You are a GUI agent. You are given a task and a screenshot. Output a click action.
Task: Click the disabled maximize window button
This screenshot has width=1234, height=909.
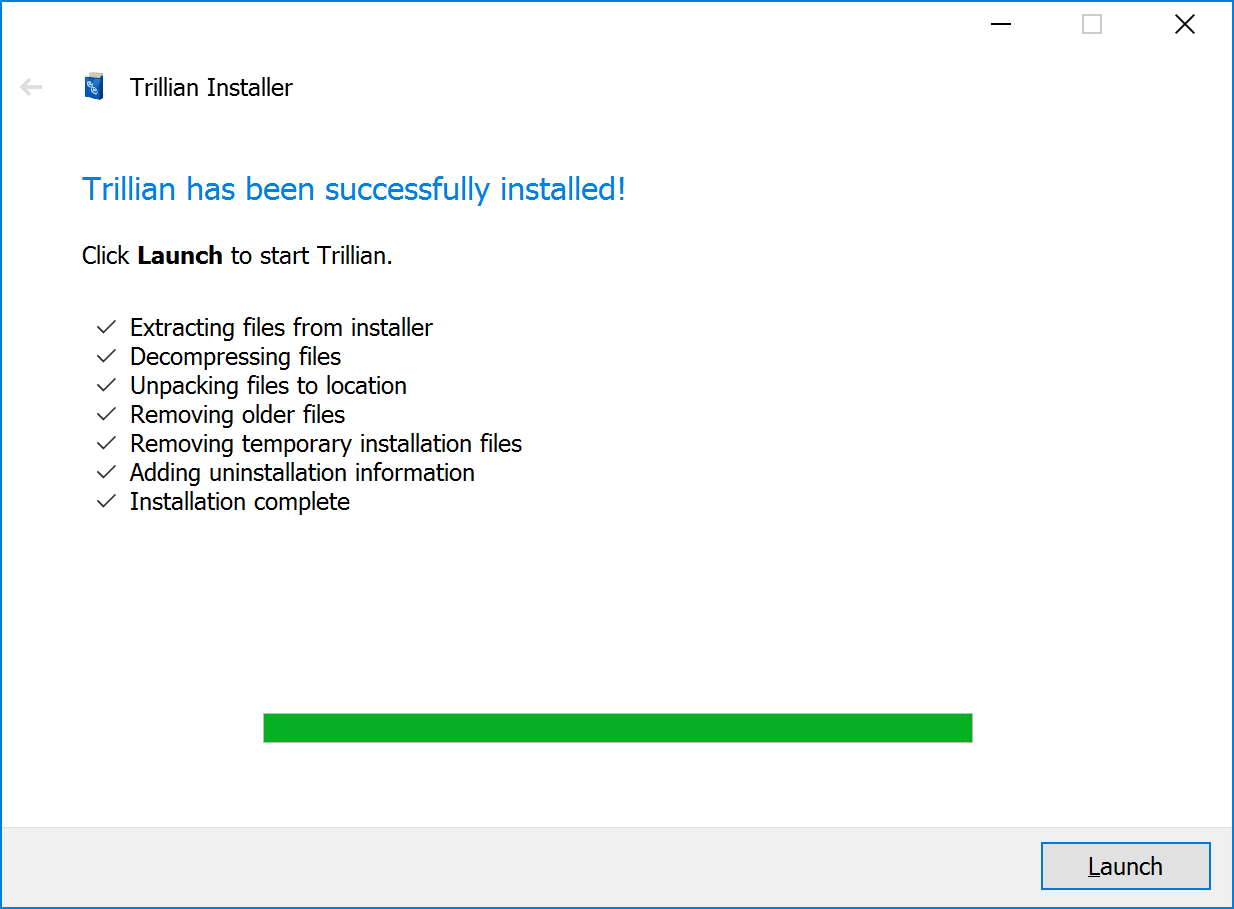click(x=1092, y=25)
